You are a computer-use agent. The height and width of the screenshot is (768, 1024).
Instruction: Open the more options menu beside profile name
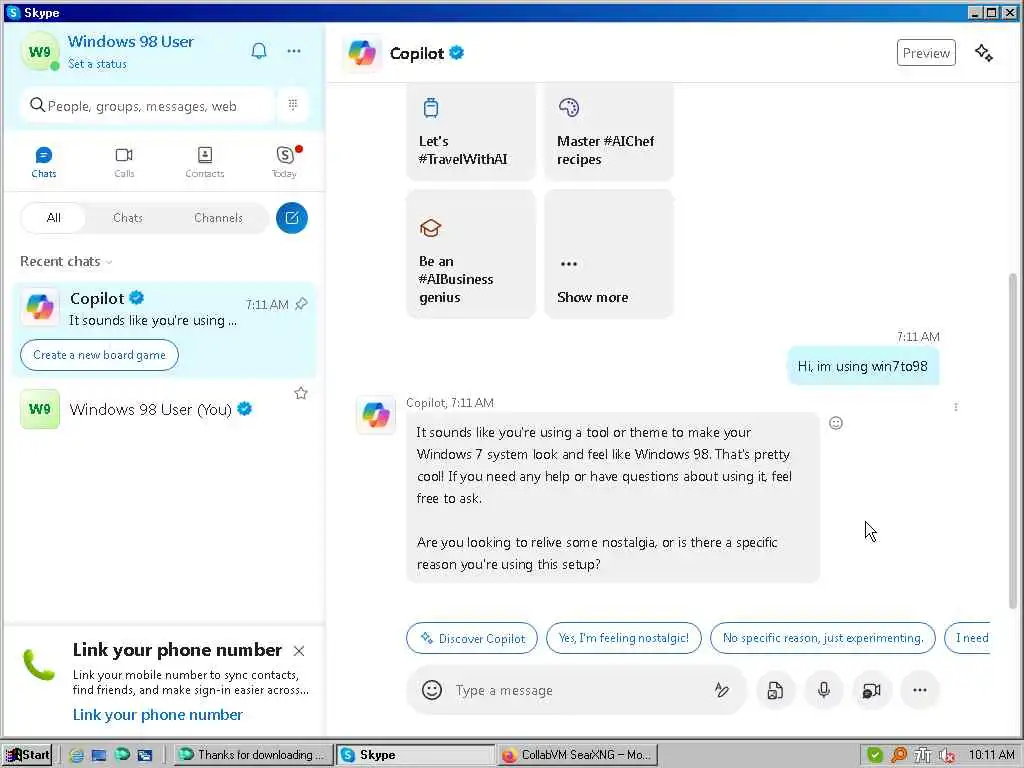(294, 51)
